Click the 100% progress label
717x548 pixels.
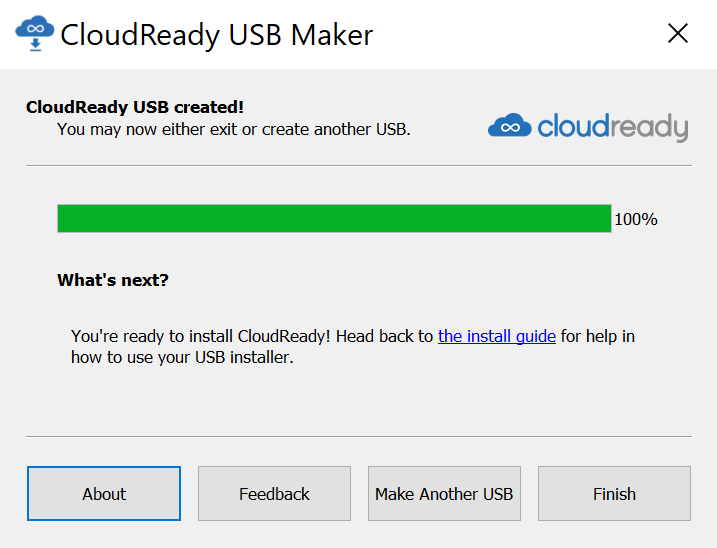636,219
